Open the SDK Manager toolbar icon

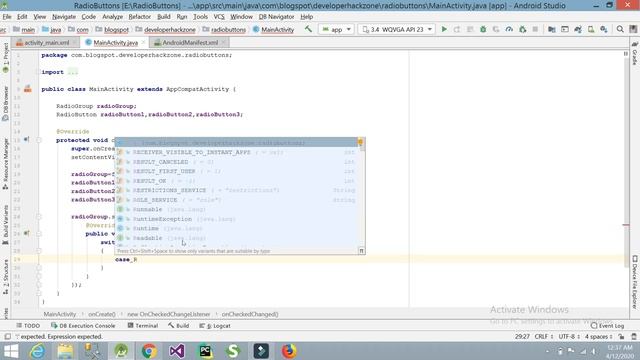(604, 29)
